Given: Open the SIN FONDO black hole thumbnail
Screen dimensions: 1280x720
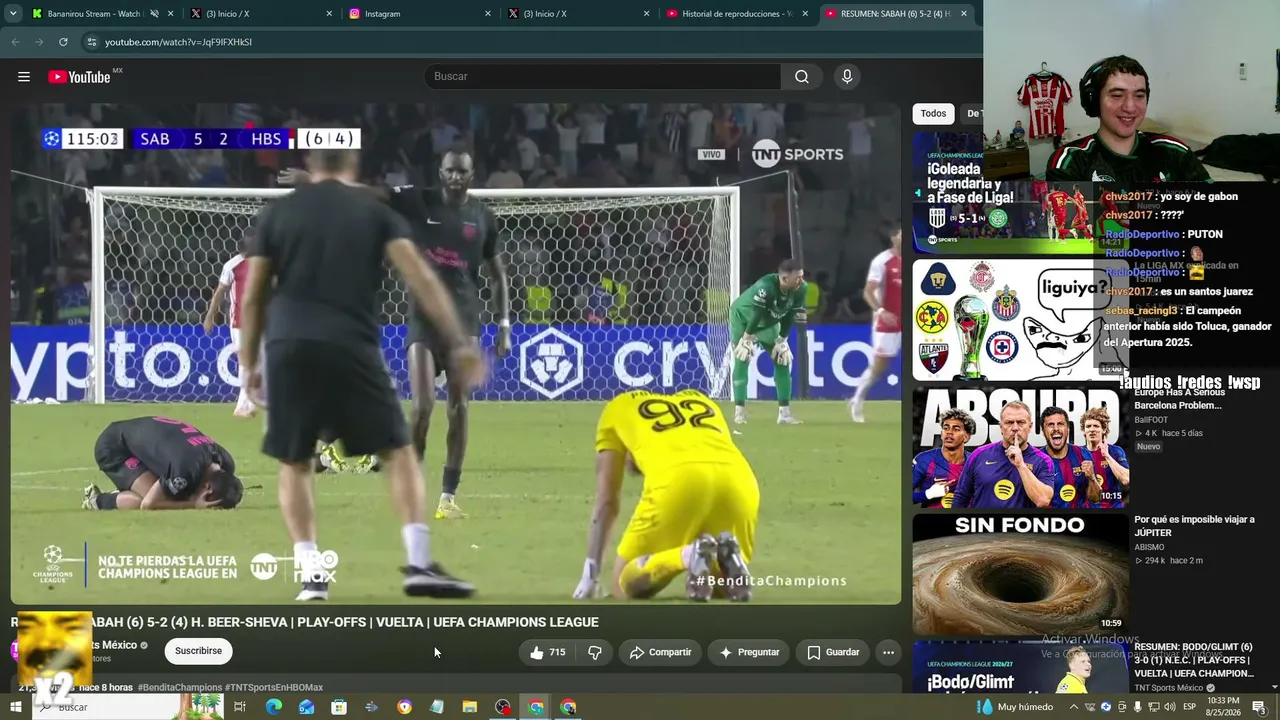Looking at the screenshot, I should (x=1019, y=574).
